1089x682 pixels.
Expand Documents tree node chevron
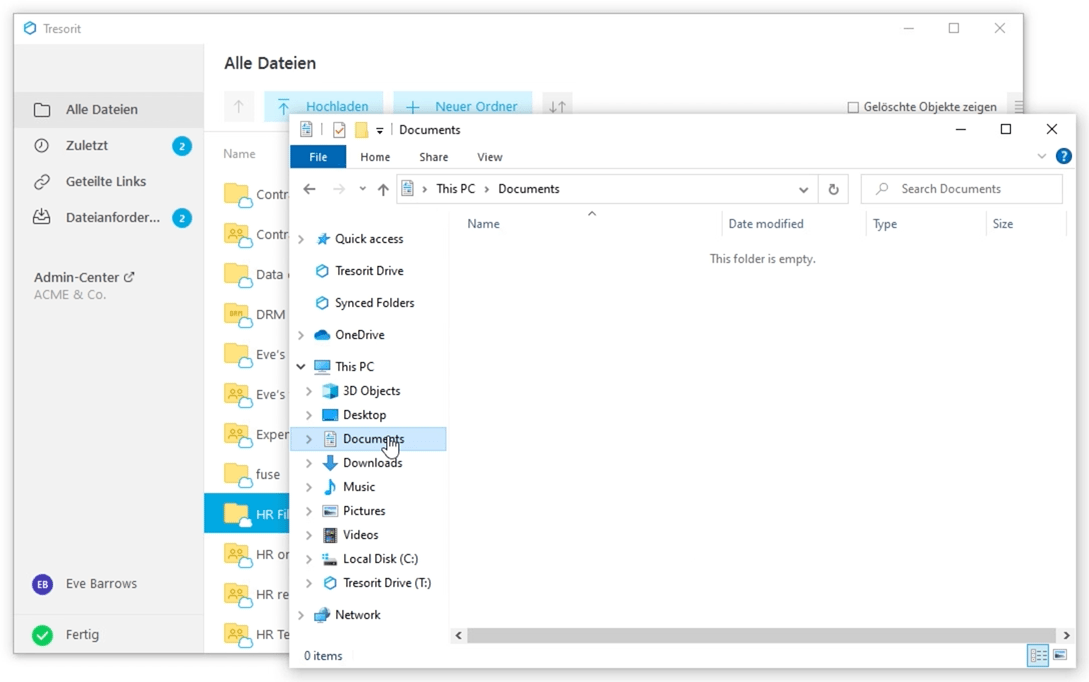click(x=309, y=439)
